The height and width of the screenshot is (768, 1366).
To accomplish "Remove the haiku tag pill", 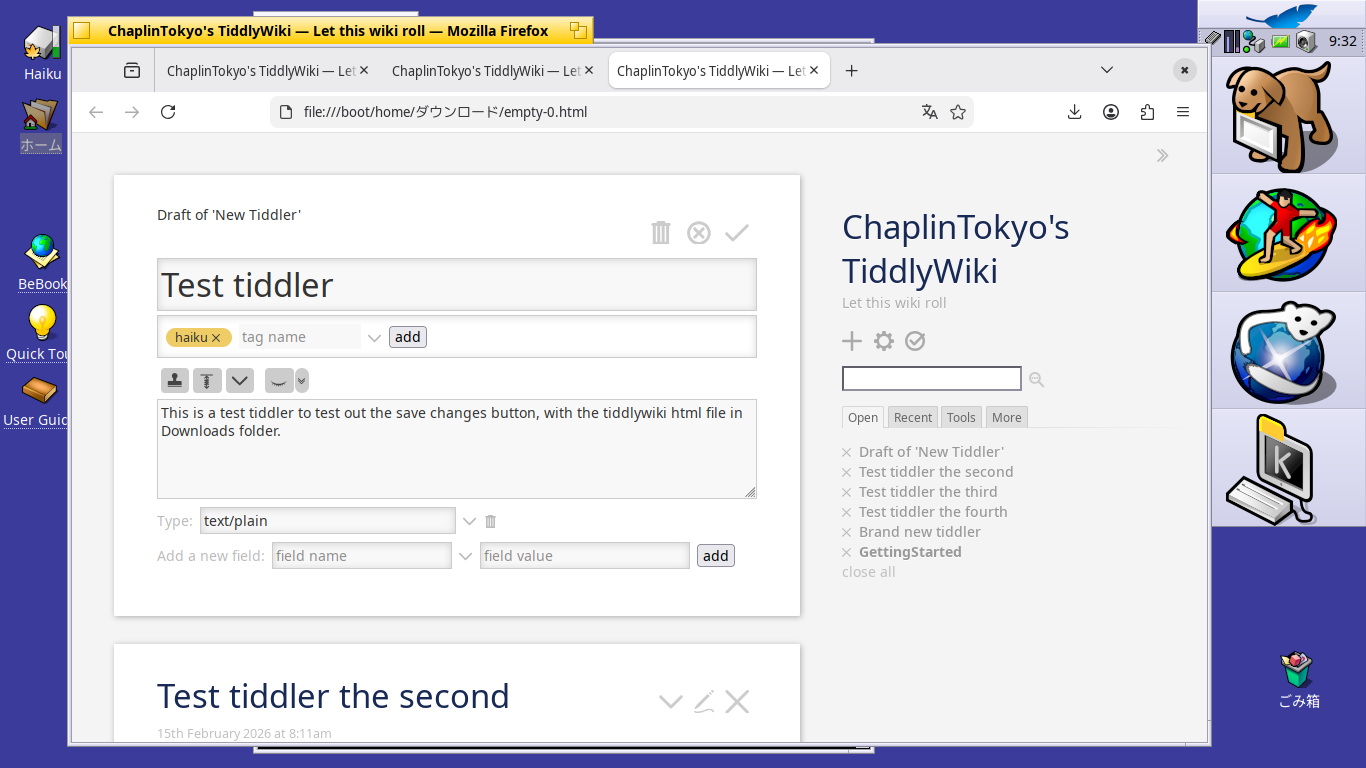I will coord(216,338).
